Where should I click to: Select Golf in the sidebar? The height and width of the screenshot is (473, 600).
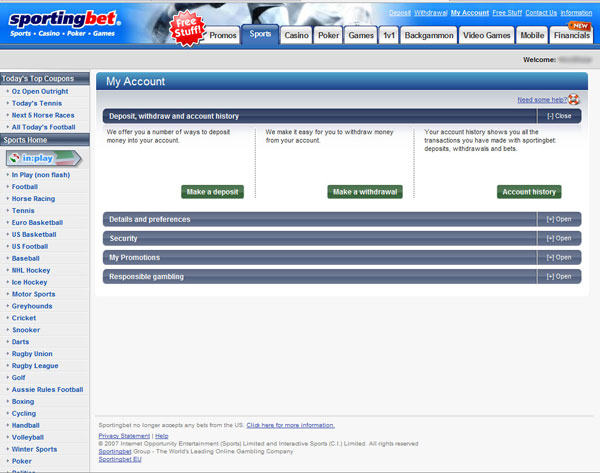point(18,377)
